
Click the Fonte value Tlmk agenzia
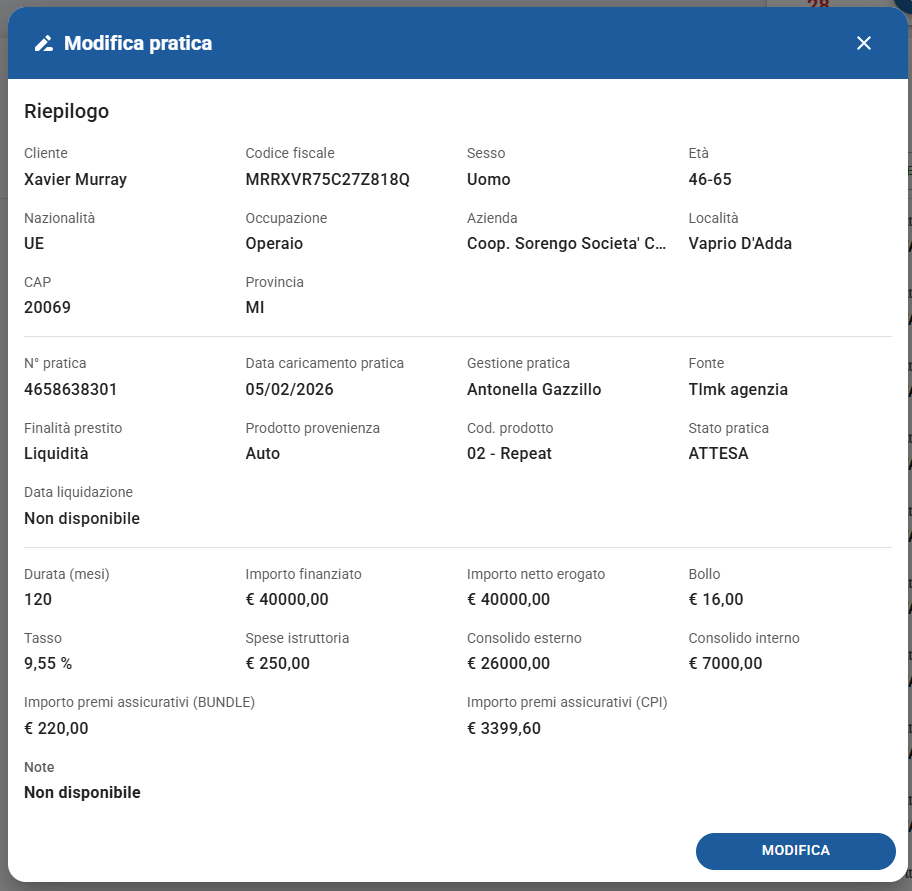coord(738,390)
